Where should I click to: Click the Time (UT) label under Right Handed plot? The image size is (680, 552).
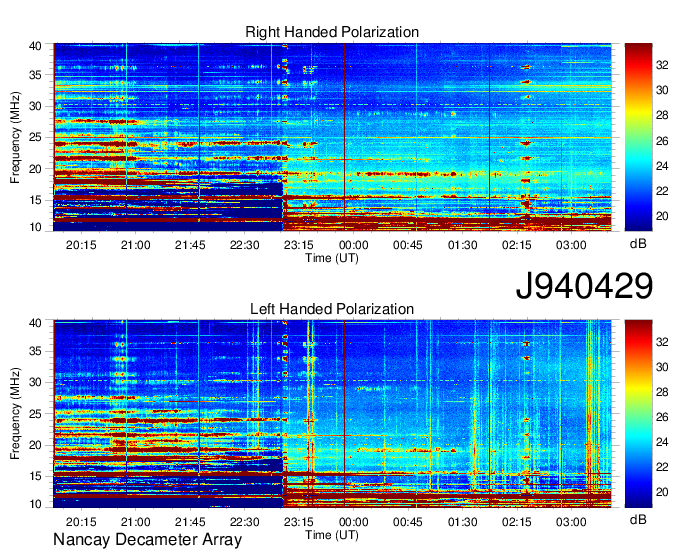pos(332,258)
